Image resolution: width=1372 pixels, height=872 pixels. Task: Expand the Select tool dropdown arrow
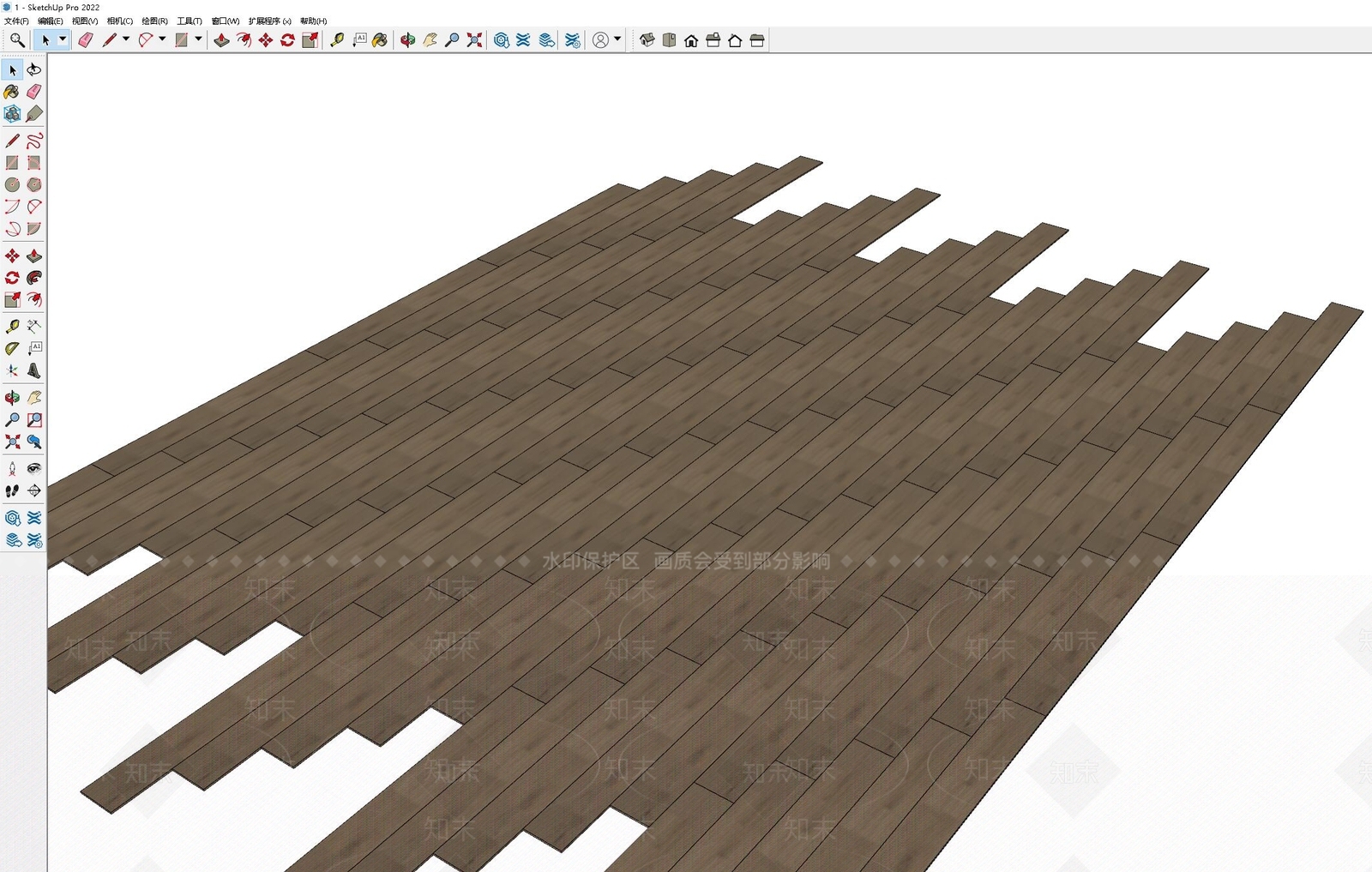(x=62, y=39)
